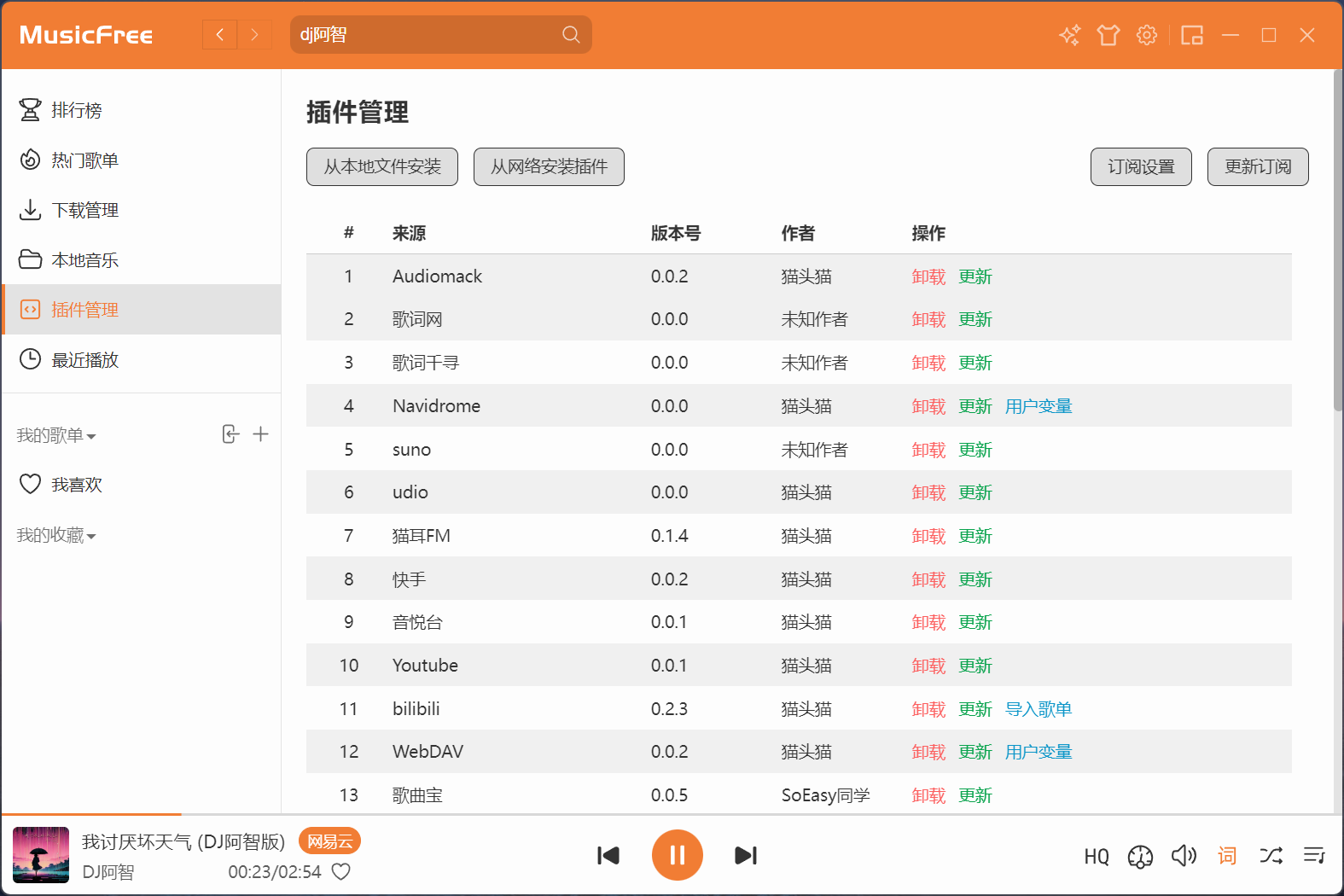Select 插件管理 in sidebar
Viewport: 1344px width, 896px height.
coord(141,309)
